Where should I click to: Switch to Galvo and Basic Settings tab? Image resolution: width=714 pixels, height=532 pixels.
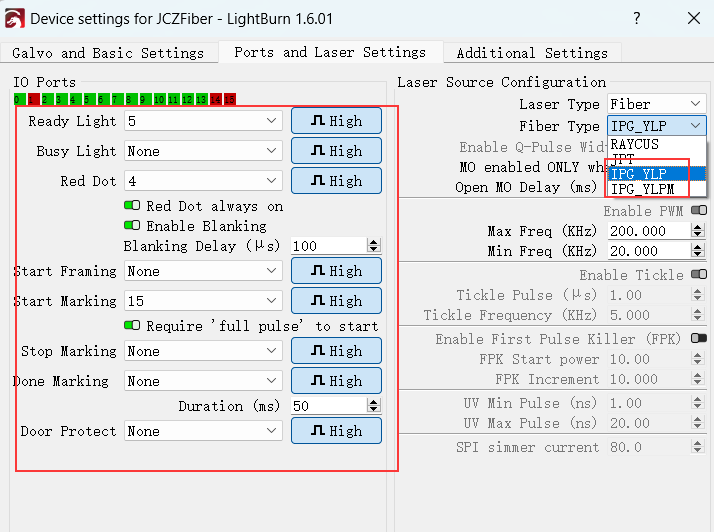tap(108, 53)
